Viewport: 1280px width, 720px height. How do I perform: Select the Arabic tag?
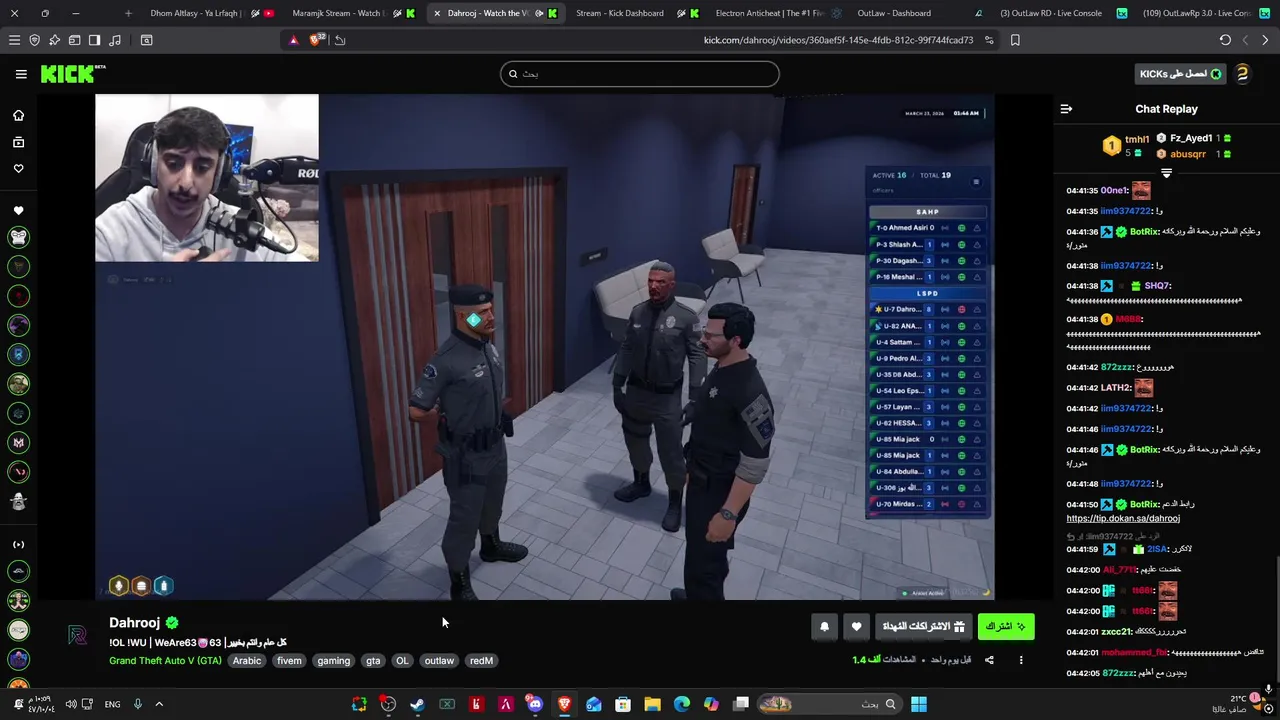(x=247, y=661)
